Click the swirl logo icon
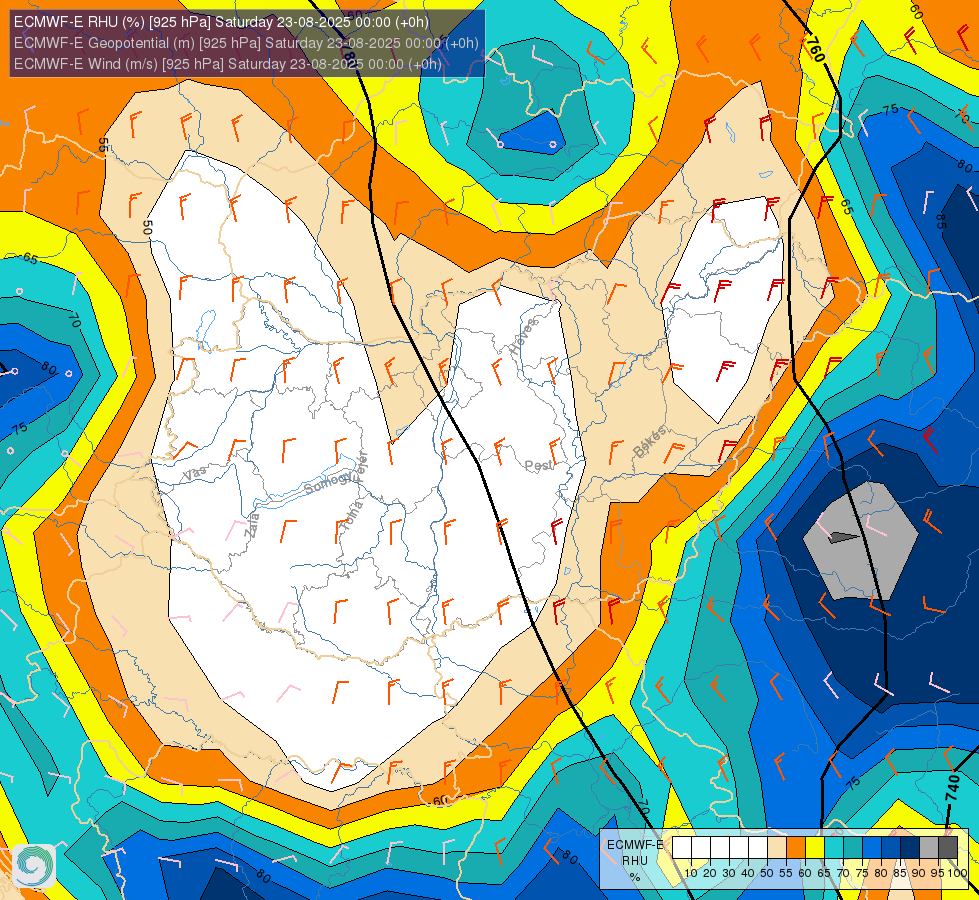This screenshot has width=979, height=900. 34,865
